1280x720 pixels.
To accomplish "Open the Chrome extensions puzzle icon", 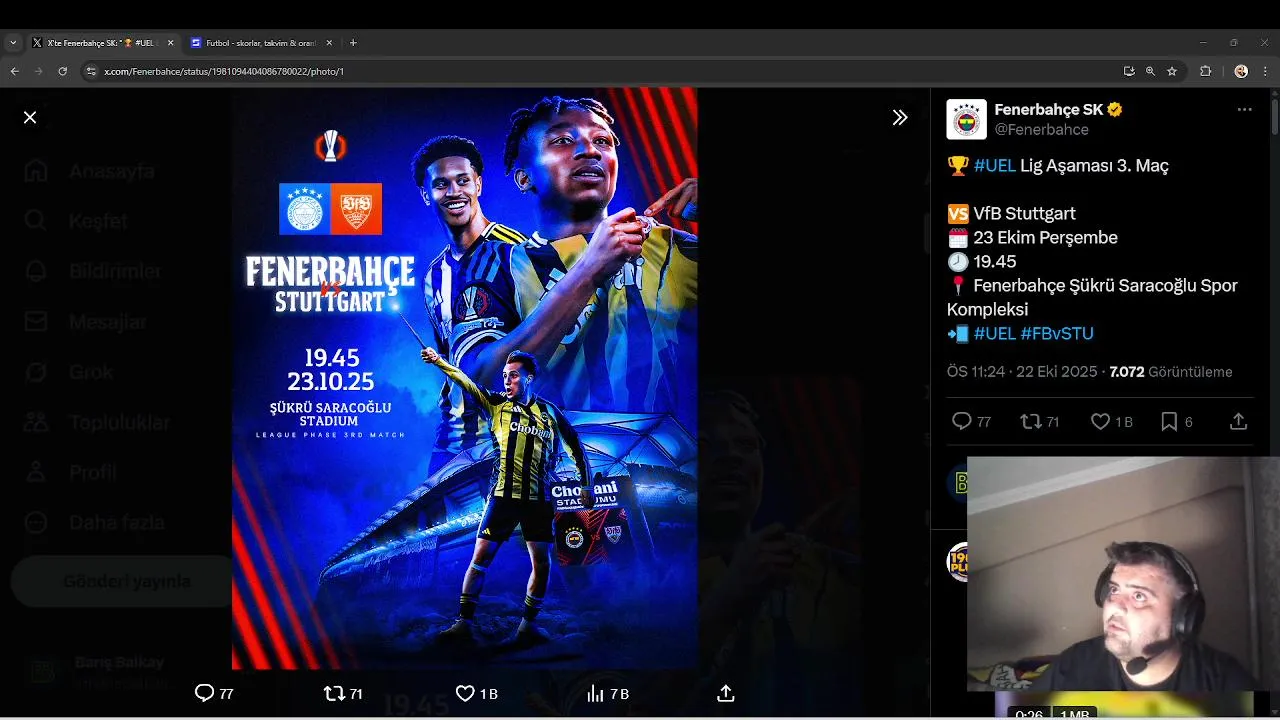I will pyautogui.click(x=1205, y=71).
